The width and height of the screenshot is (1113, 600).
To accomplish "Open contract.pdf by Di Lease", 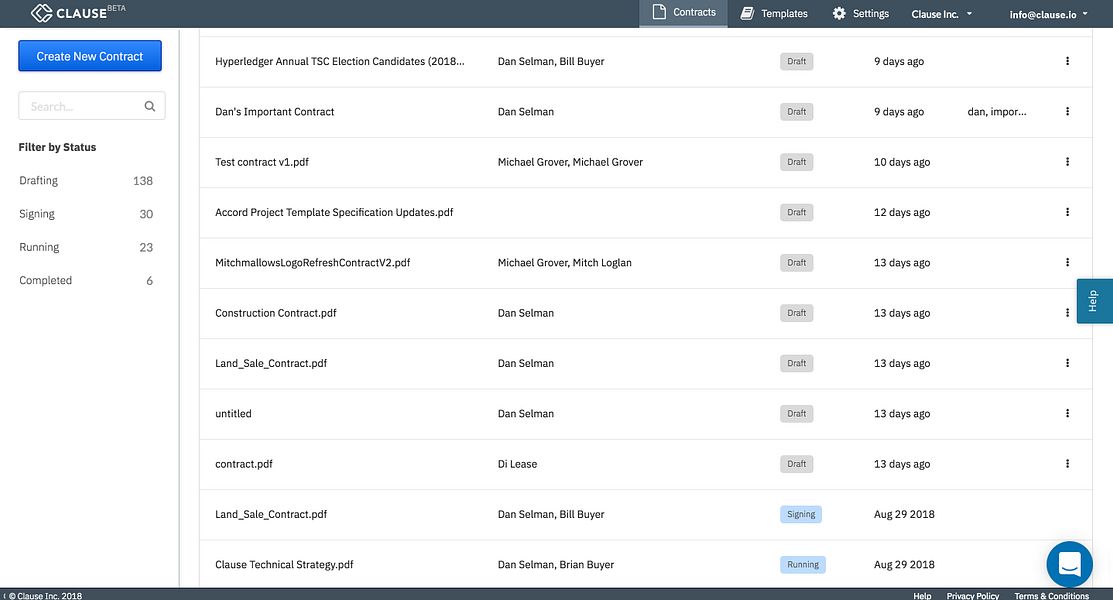I will (244, 464).
